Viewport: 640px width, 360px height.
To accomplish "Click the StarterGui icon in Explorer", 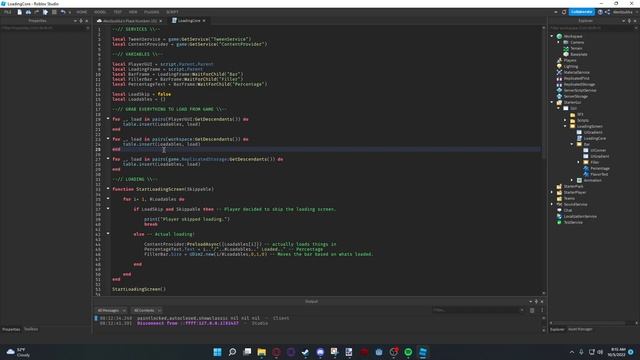I will coord(560,102).
